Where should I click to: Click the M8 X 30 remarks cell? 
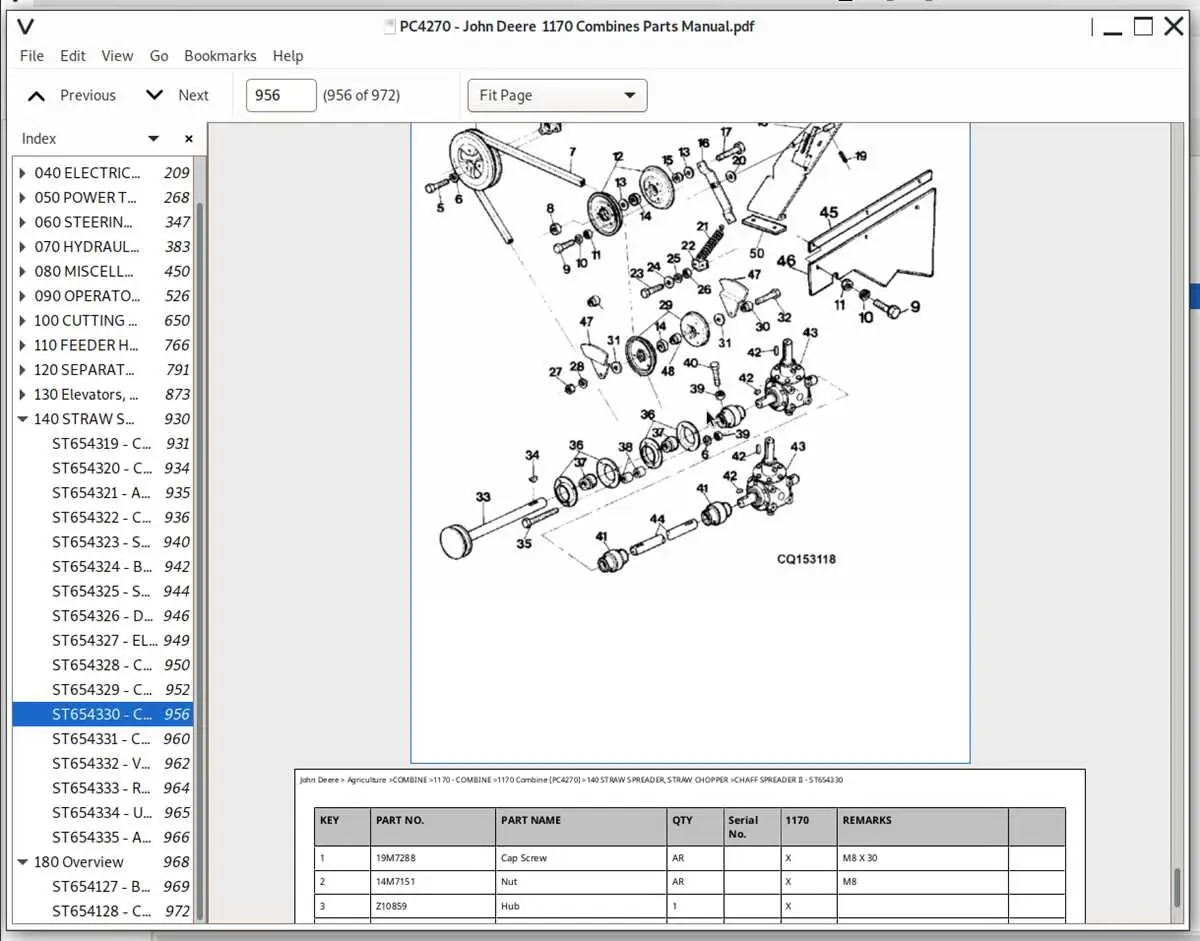point(922,858)
